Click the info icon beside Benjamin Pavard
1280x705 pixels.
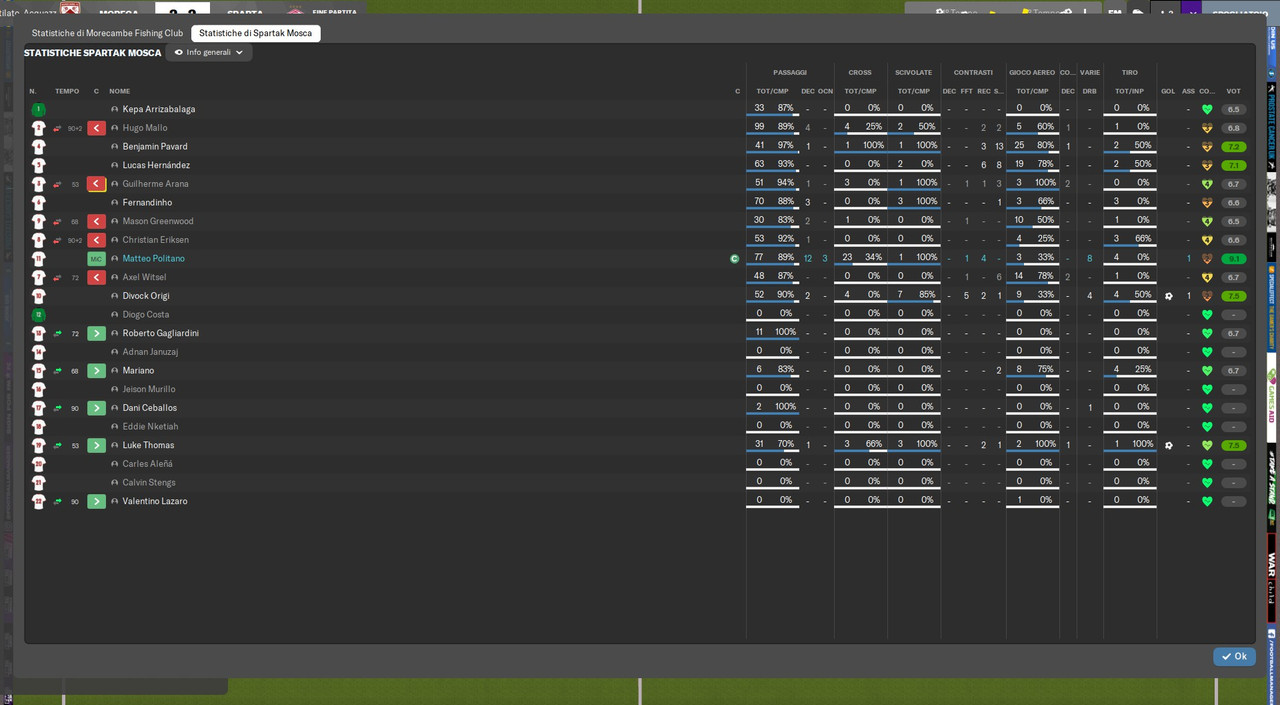[115, 147]
